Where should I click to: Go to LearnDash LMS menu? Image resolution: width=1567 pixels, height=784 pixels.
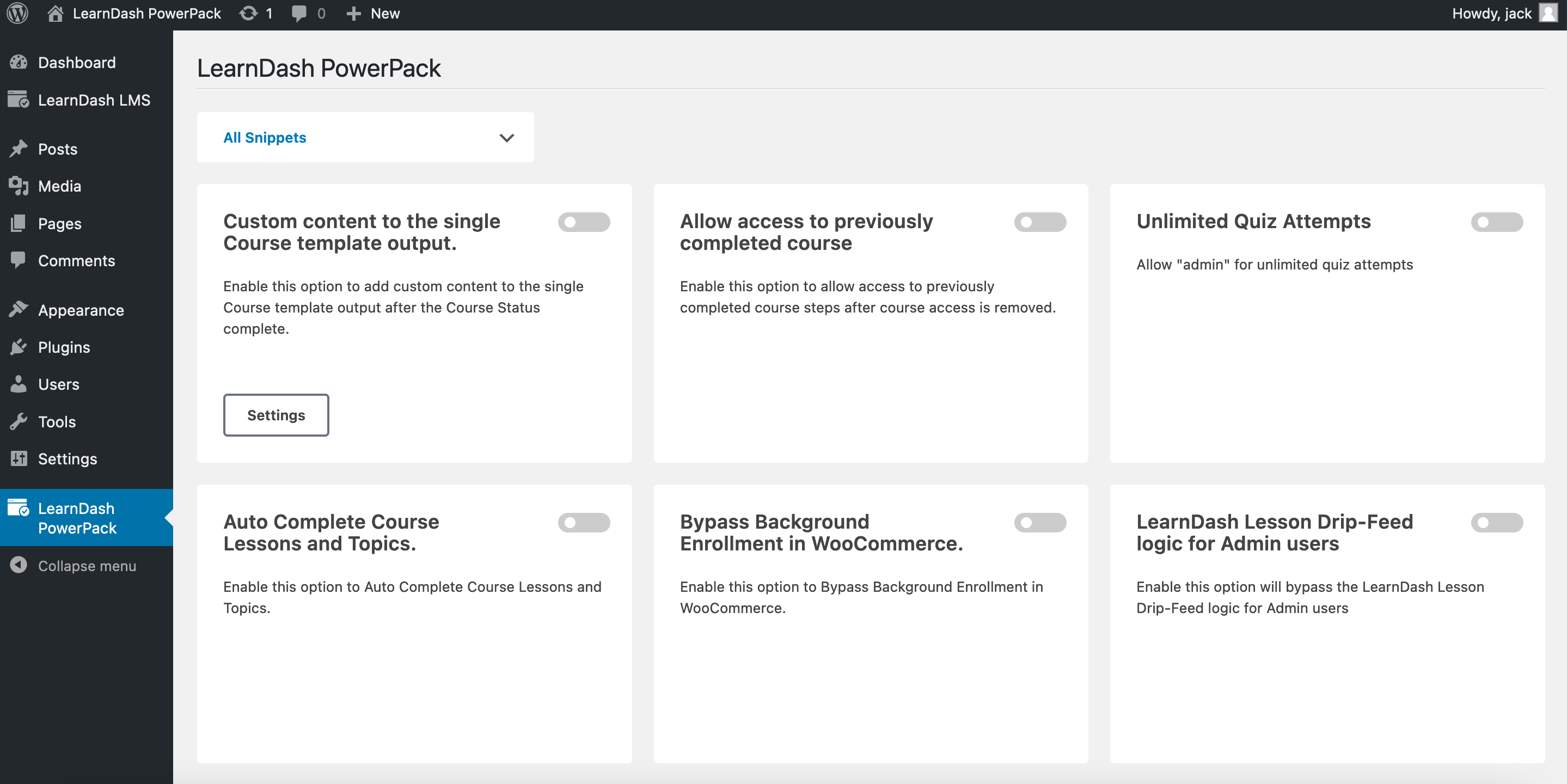87,99
